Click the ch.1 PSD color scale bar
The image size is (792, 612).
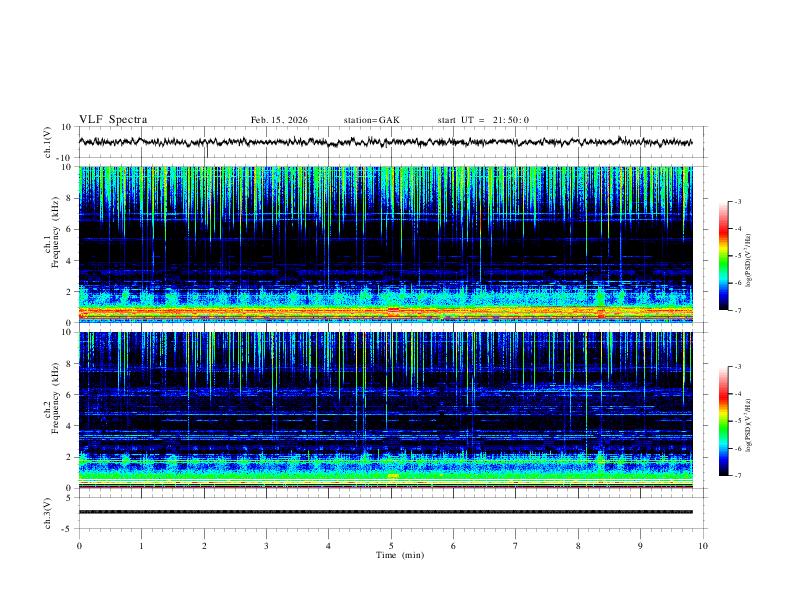[723, 256]
